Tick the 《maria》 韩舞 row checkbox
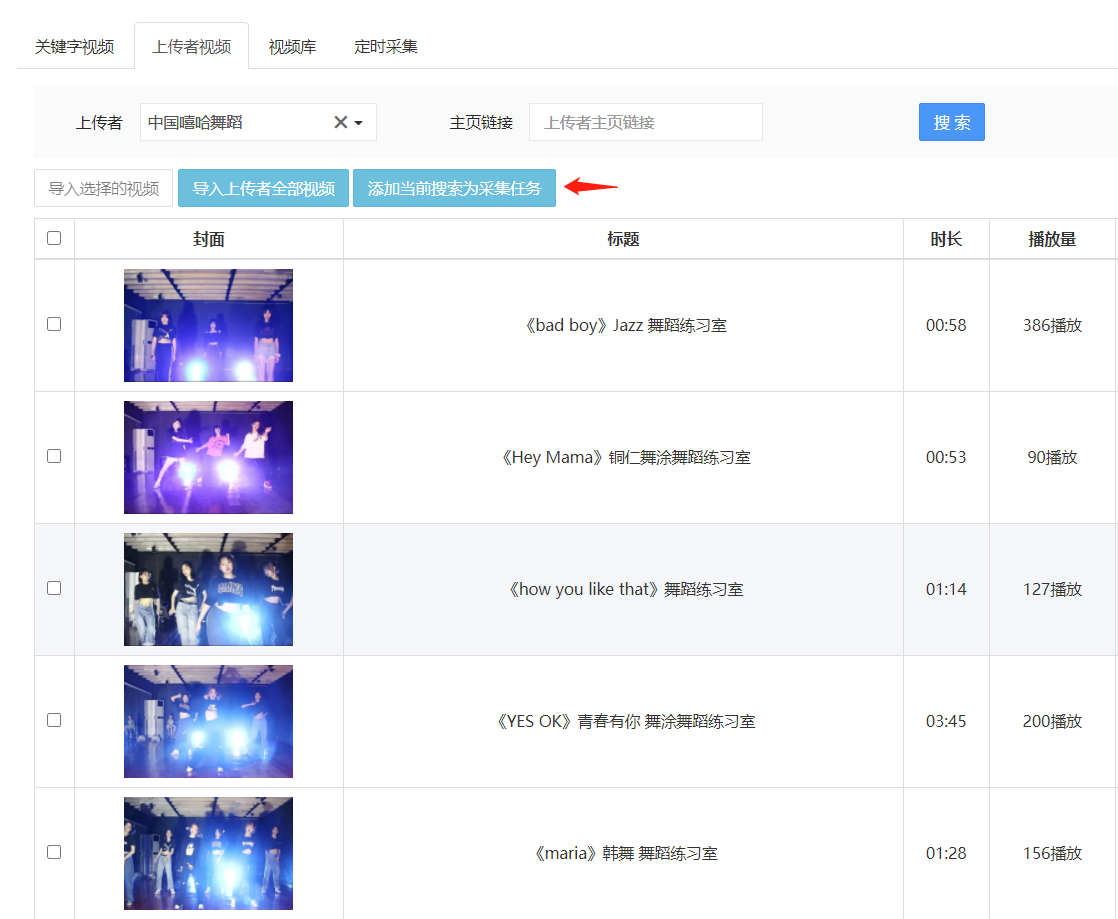 [x=54, y=852]
